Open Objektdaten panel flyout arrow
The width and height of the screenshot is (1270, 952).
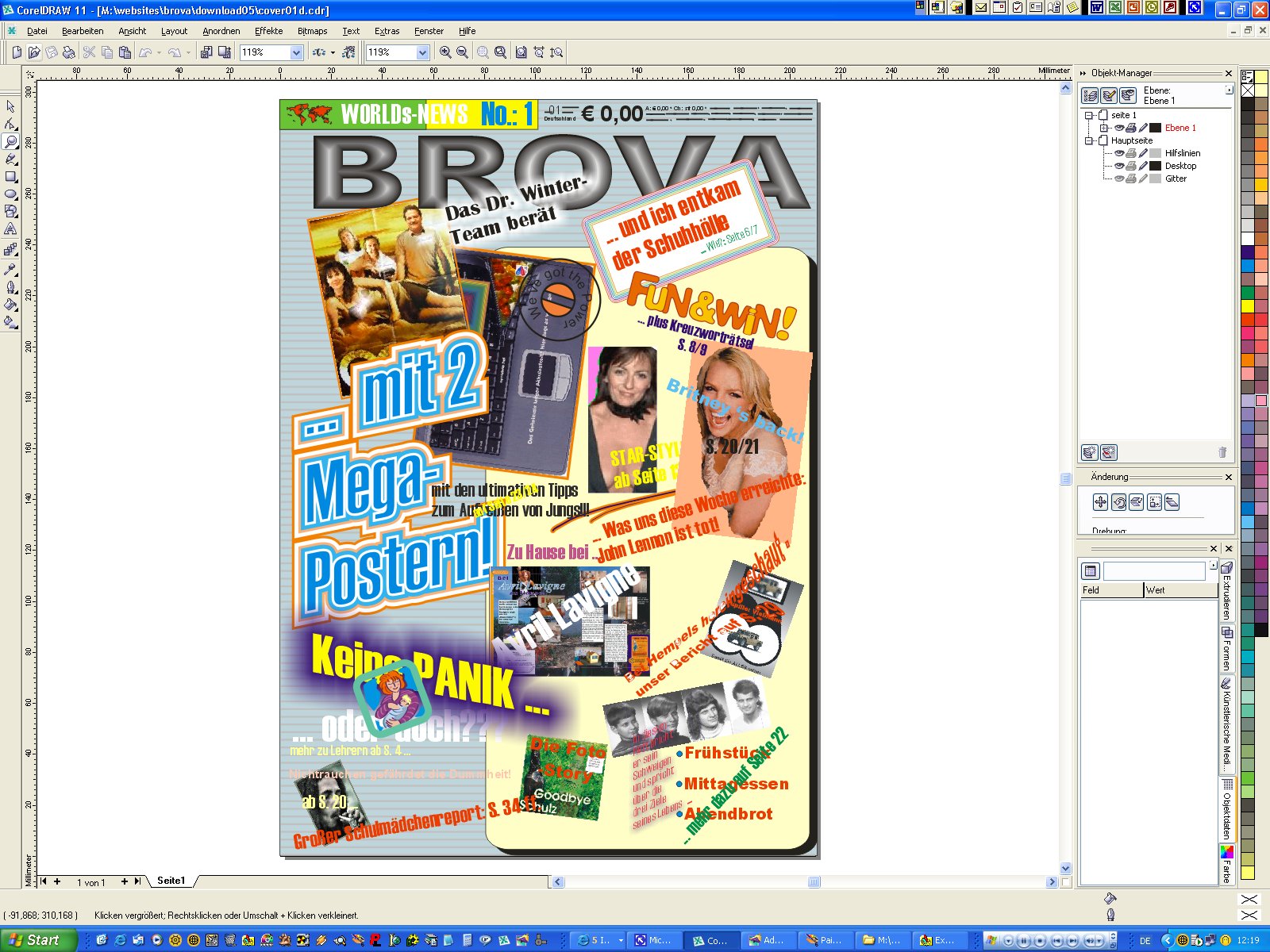[x=1212, y=566]
